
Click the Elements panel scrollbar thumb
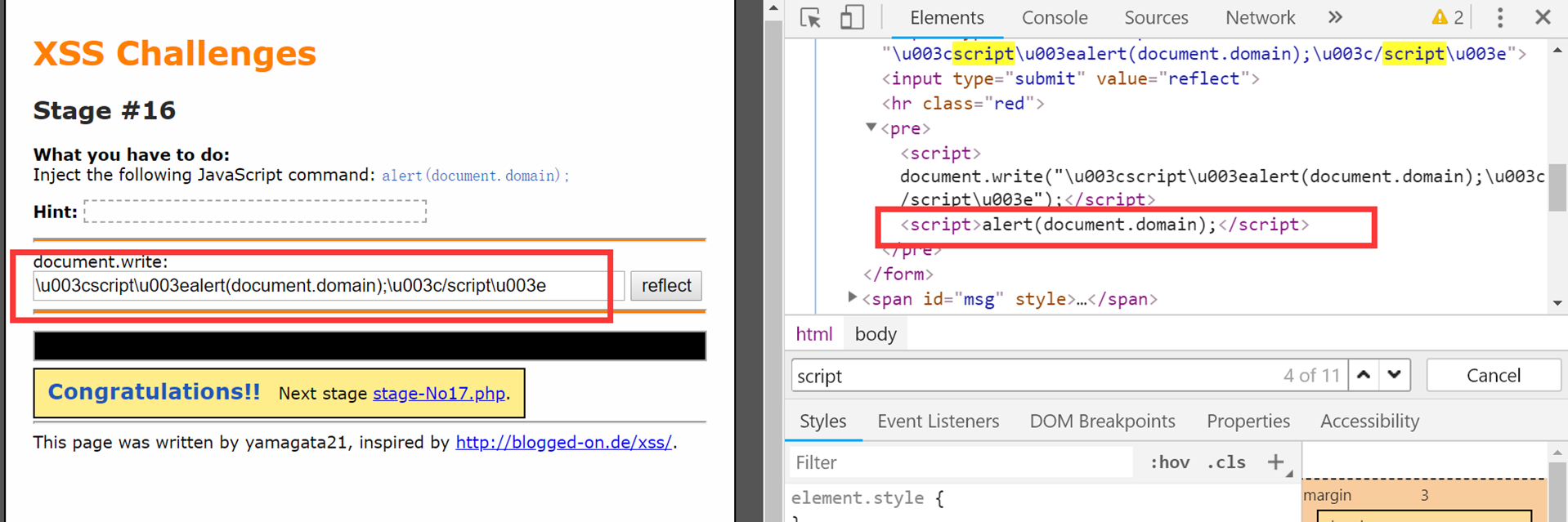tap(1557, 188)
